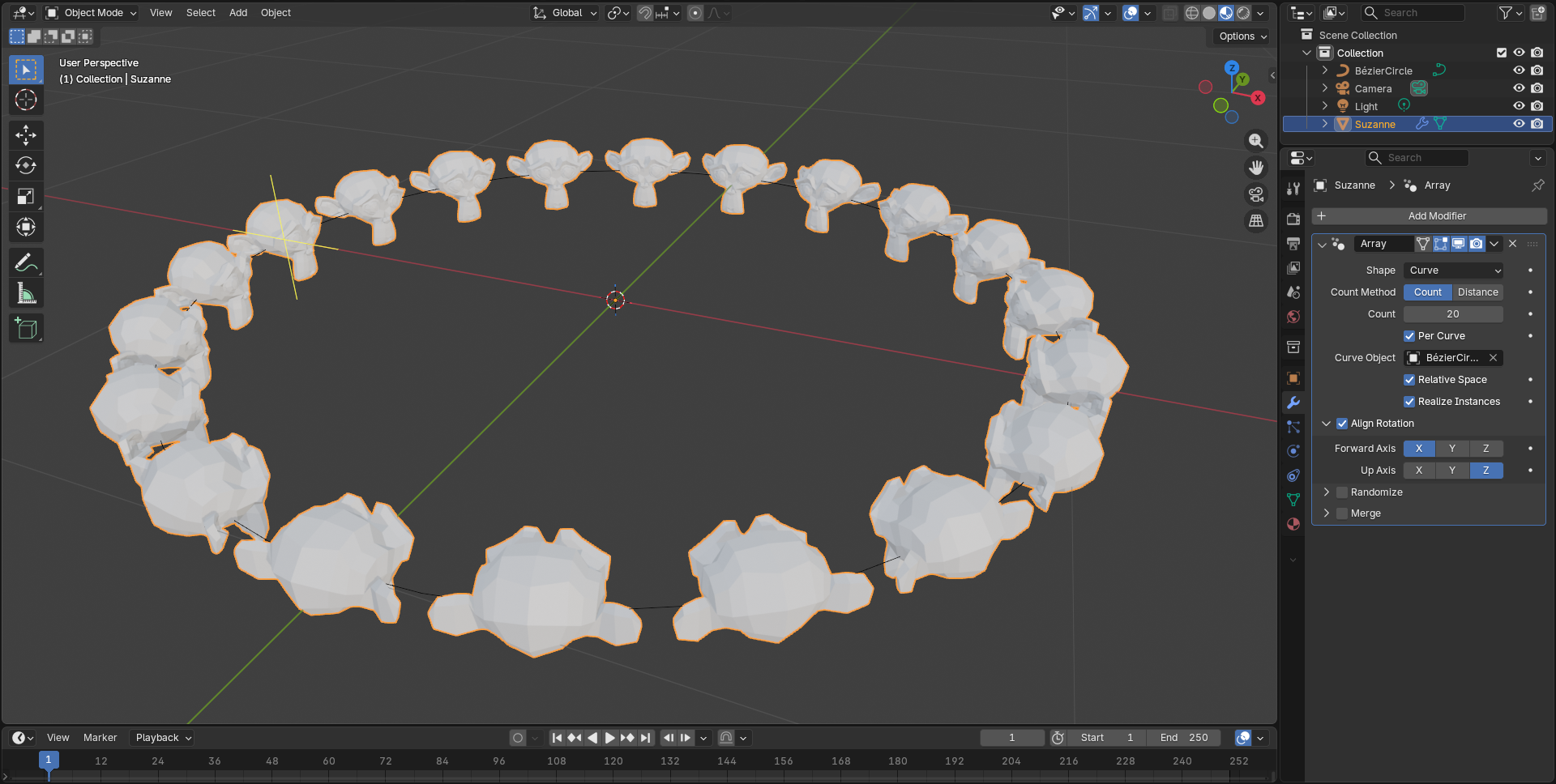Click the pan view hand icon
This screenshot has width=1556, height=784.
point(1256,168)
